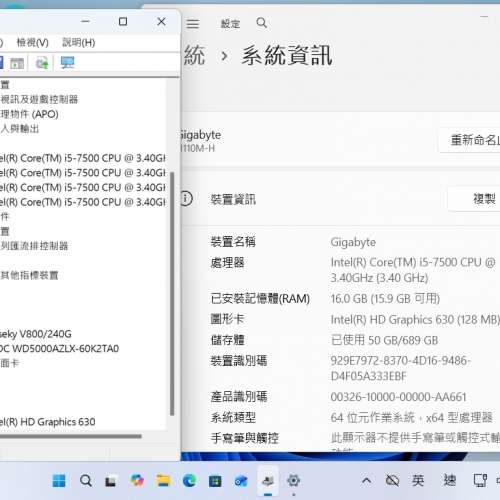Select the V800/240G disk drive entry
This screenshot has width=500, height=500.
pos(36,334)
